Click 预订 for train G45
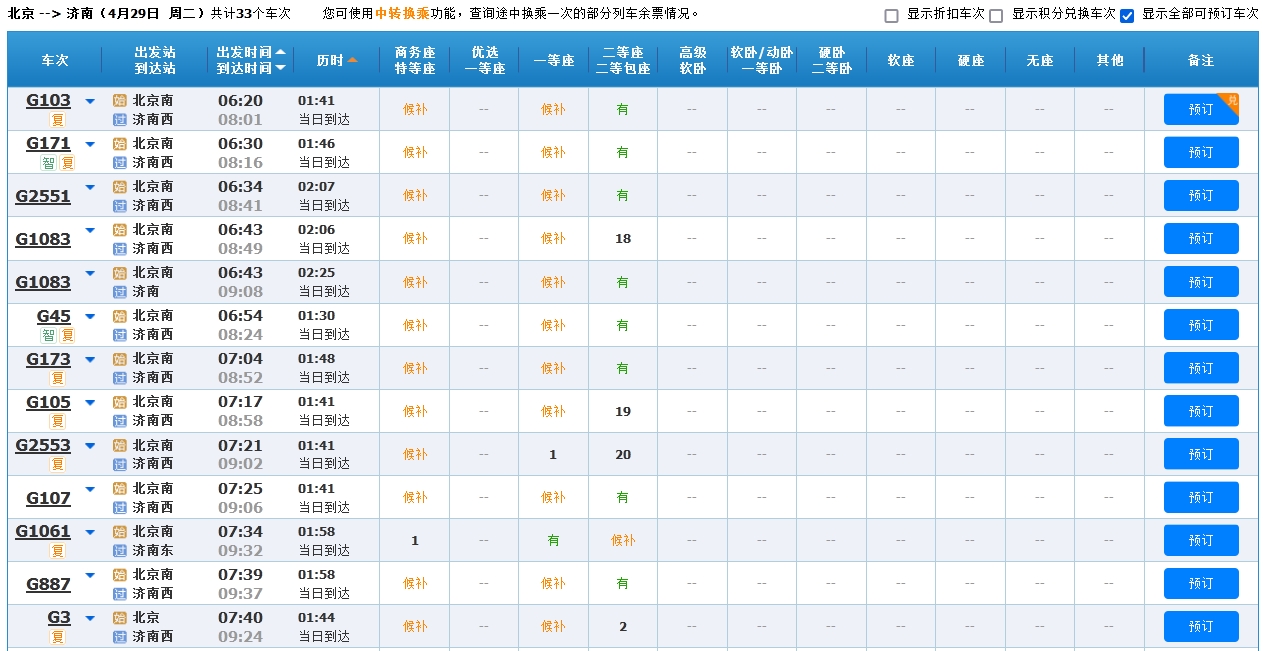The width and height of the screenshot is (1263, 651). pyautogui.click(x=1201, y=324)
